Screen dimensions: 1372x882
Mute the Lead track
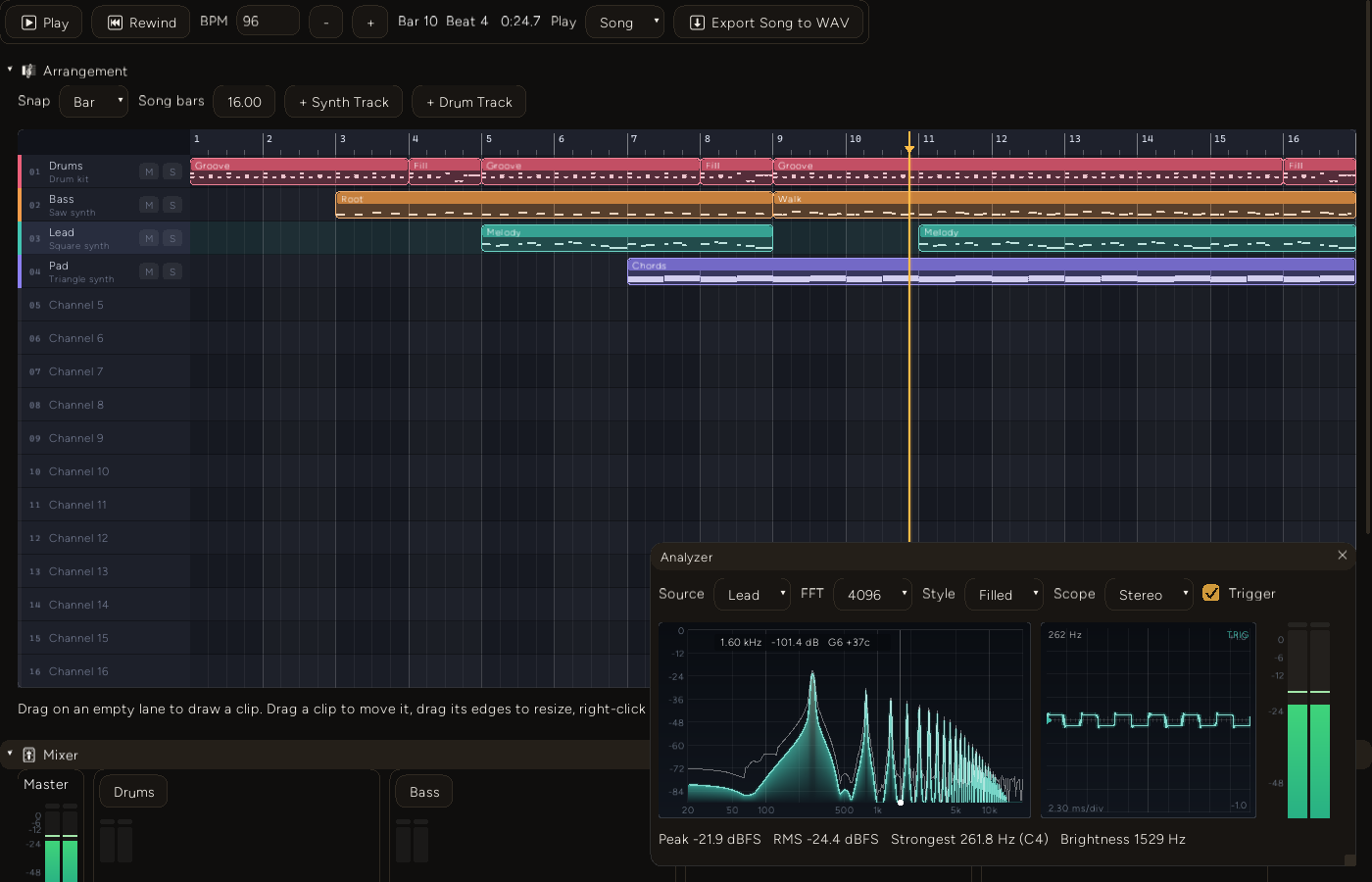tap(149, 238)
